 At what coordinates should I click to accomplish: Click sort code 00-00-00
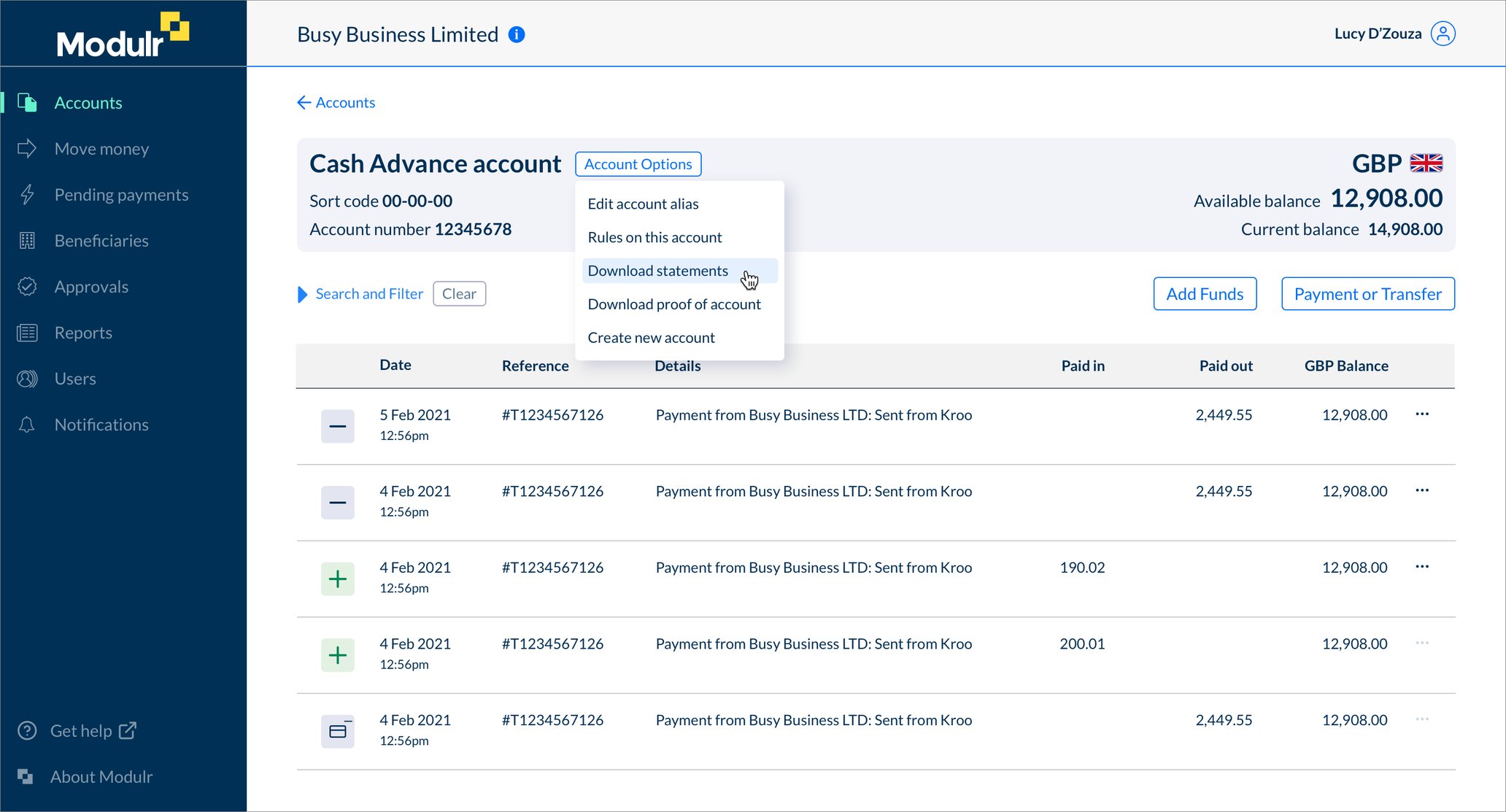coord(417,201)
